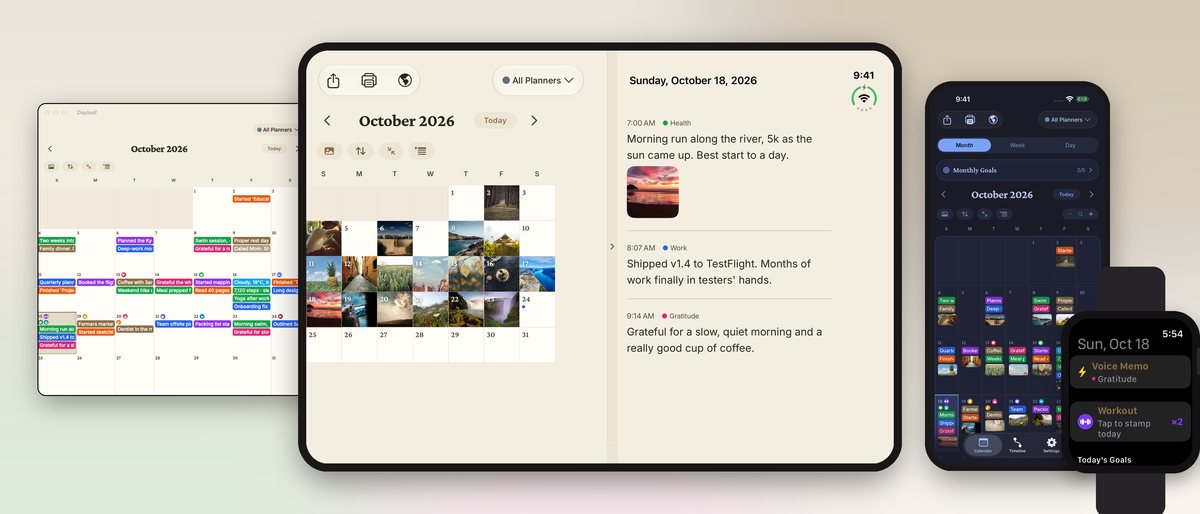Tap the print icon on the tablet
This screenshot has width=1200, height=514.
[369, 81]
